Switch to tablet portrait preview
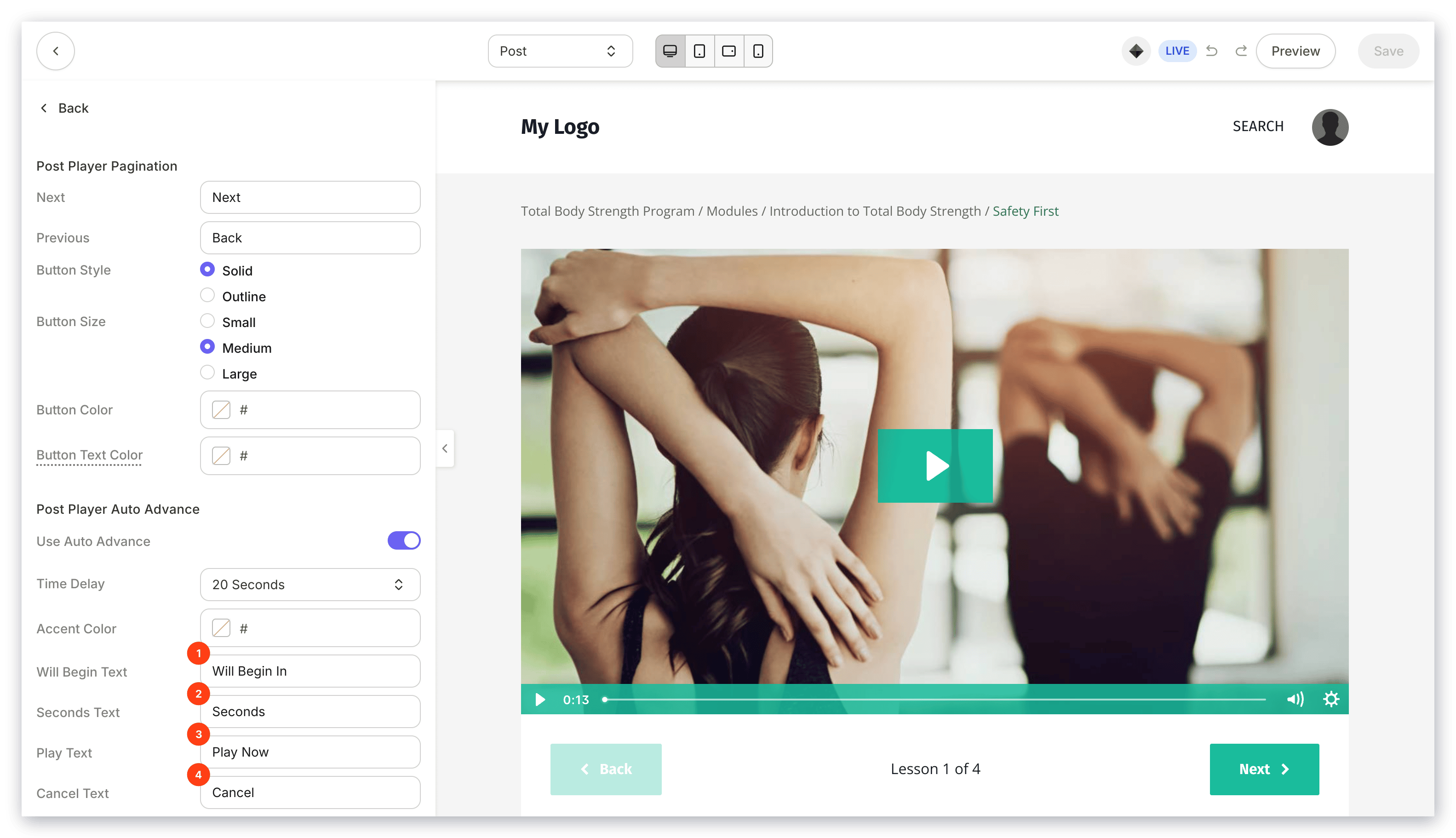The width and height of the screenshot is (1456, 838). 699,51
